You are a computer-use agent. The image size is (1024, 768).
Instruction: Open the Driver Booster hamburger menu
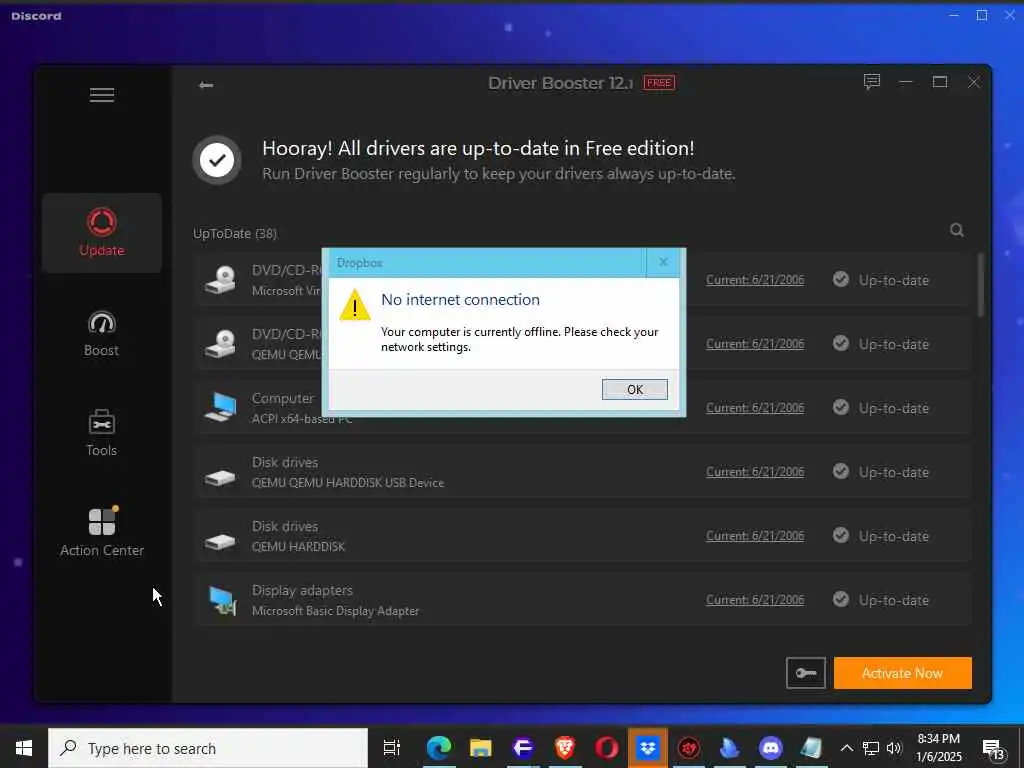(102, 95)
